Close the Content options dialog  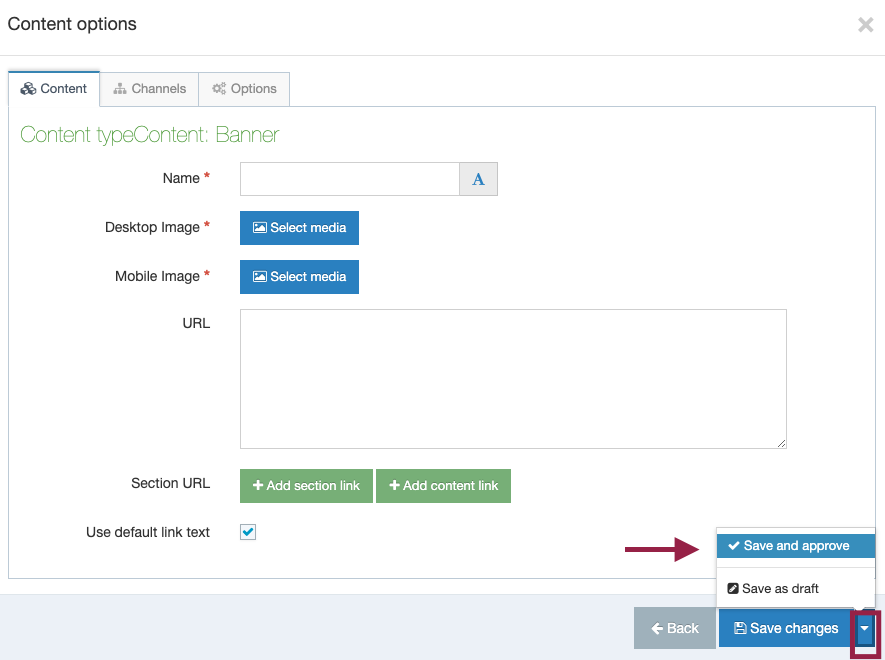865,25
